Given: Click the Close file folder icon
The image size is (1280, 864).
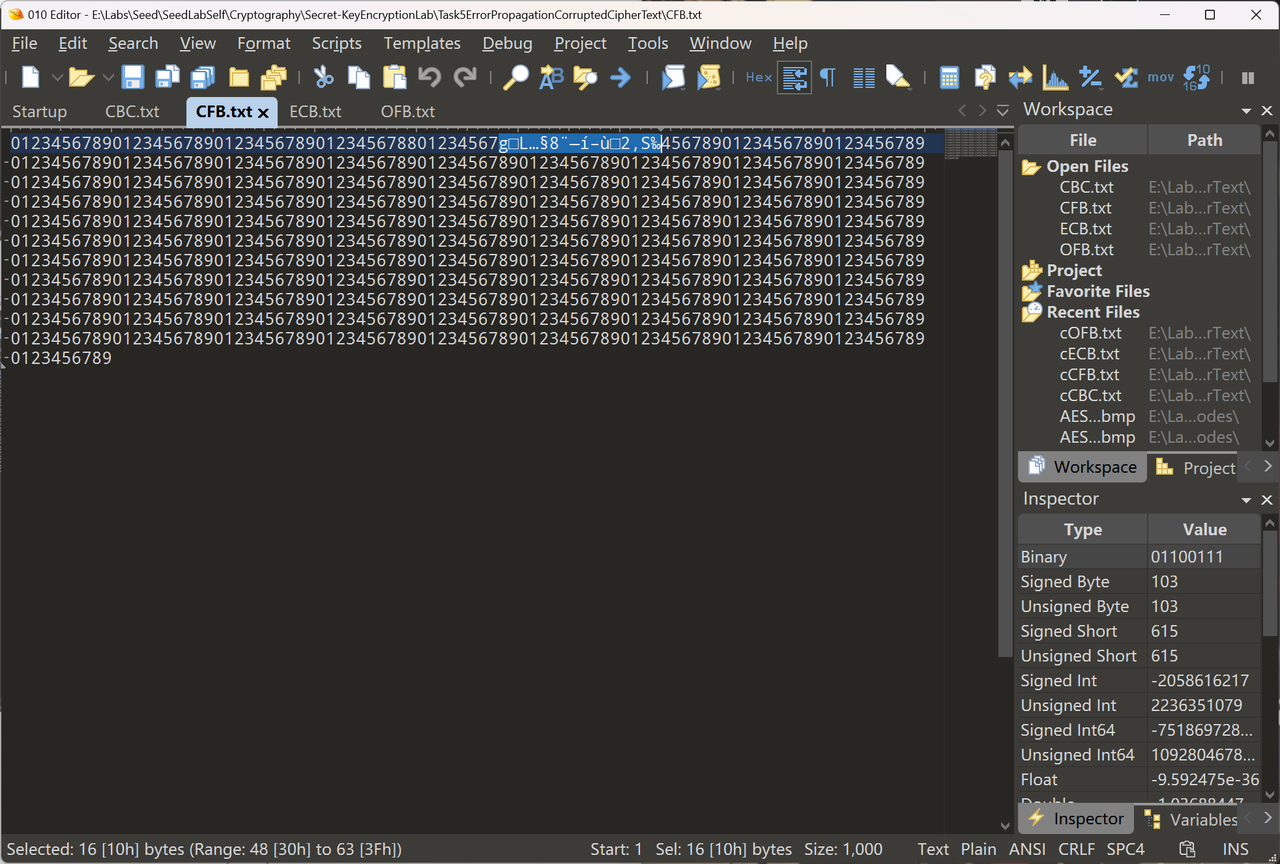Looking at the screenshot, I should (239, 77).
